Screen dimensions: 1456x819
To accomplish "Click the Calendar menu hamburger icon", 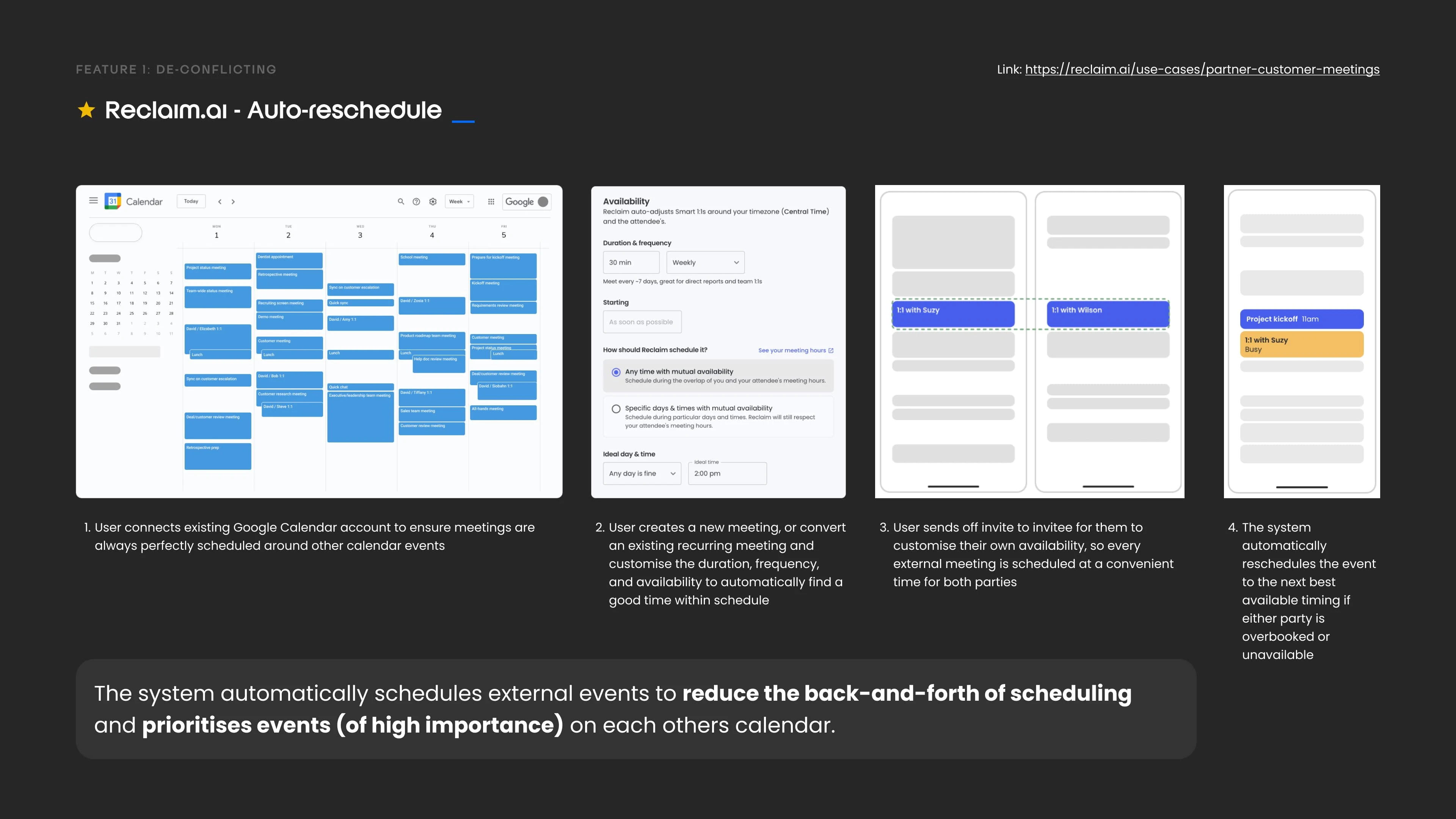I will (x=93, y=201).
